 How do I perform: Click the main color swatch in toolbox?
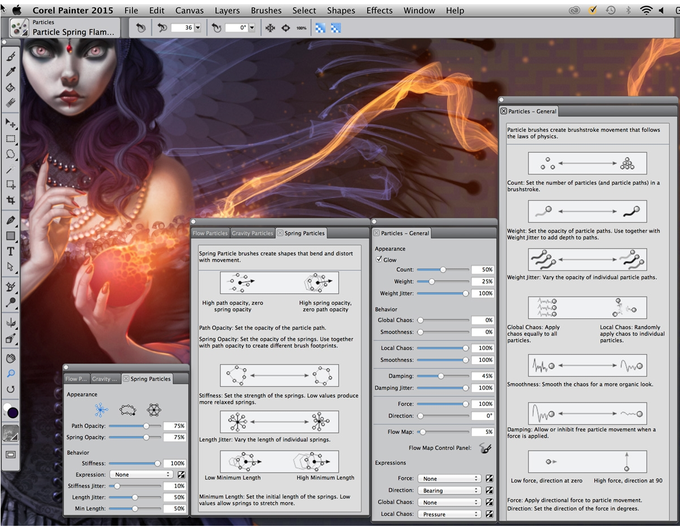pyautogui.click(x=13, y=412)
